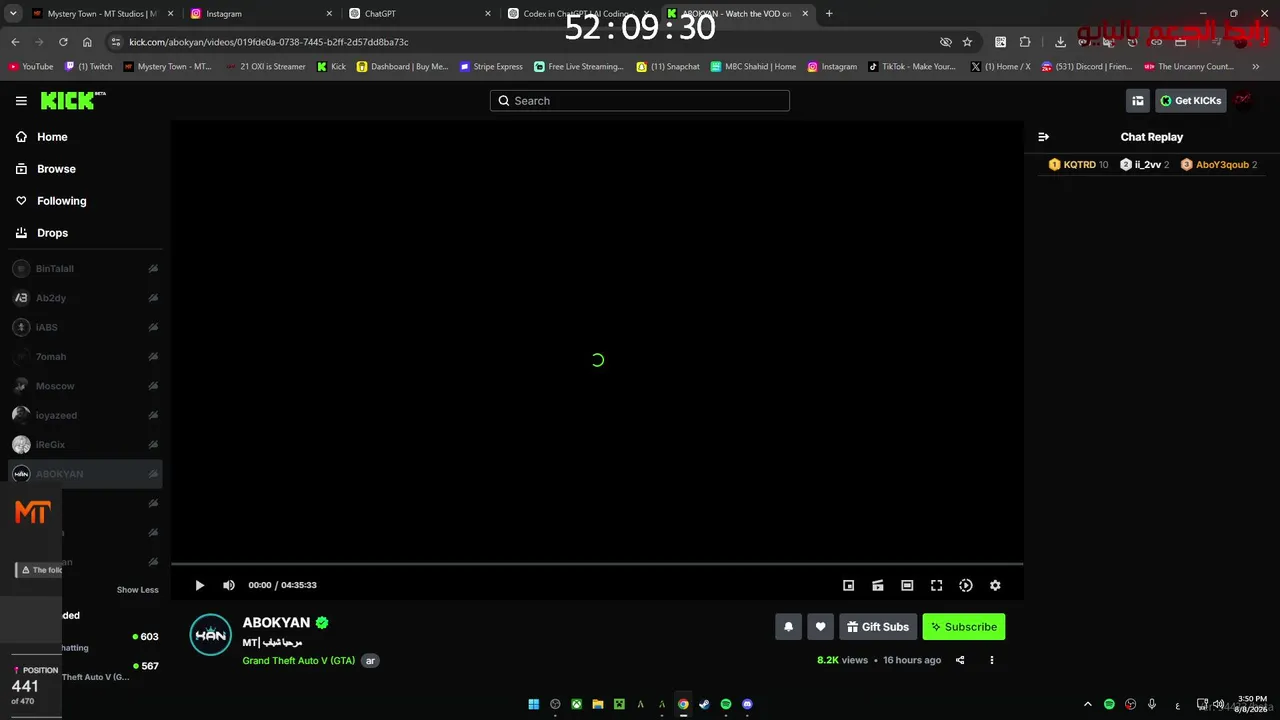
Task: Open iReGix channel in the following list
Action: pyautogui.click(x=85, y=444)
